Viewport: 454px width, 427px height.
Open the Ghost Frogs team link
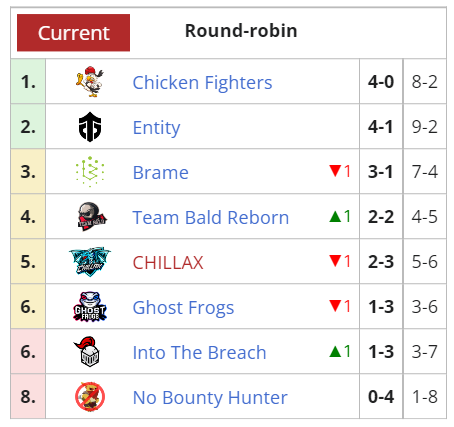(183, 308)
